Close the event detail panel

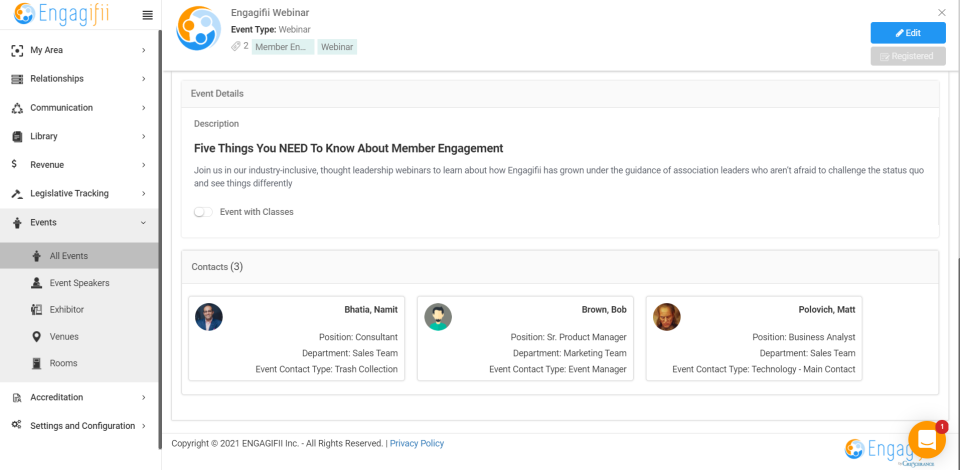942,13
